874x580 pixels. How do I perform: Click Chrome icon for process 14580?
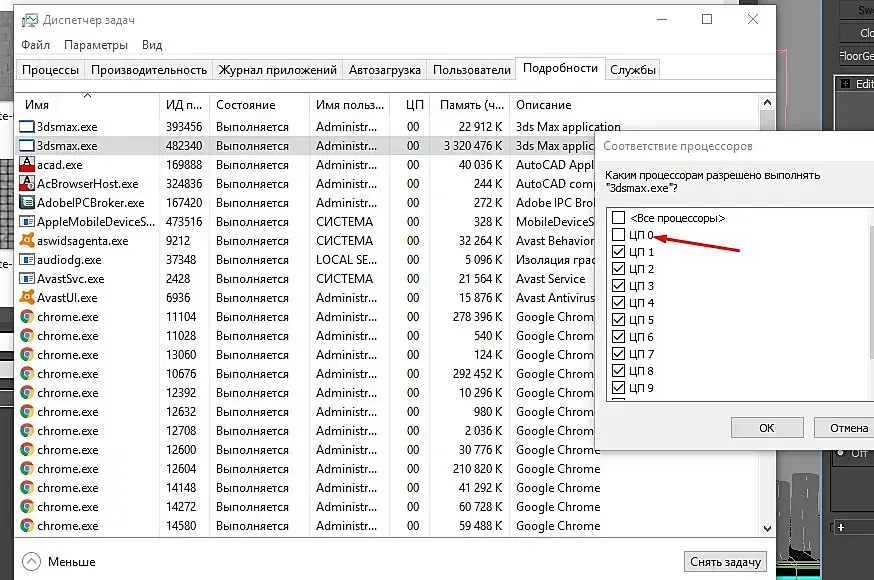[x=27, y=525]
